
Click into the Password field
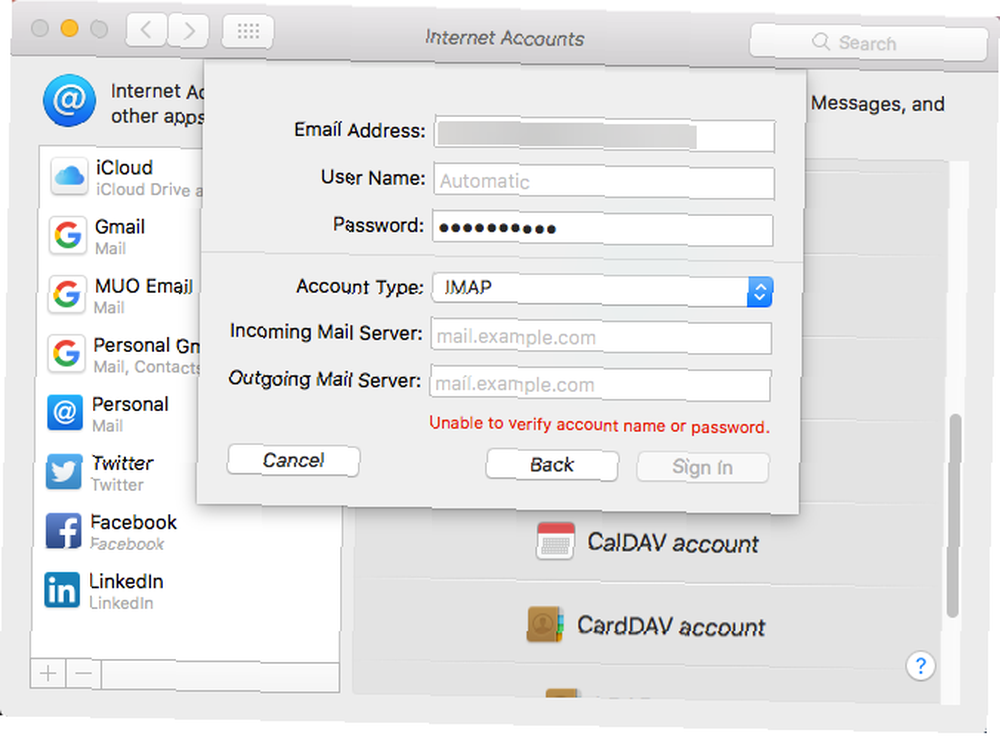point(603,229)
